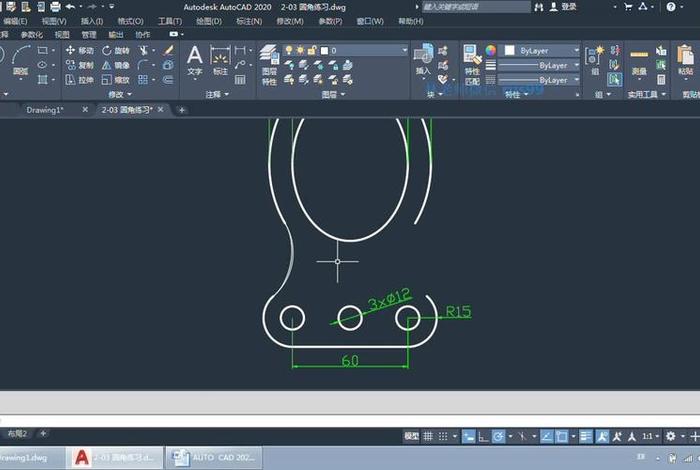Click the Move (移动) tool
This screenshot has height=470, width=700.
click(79, 50)
